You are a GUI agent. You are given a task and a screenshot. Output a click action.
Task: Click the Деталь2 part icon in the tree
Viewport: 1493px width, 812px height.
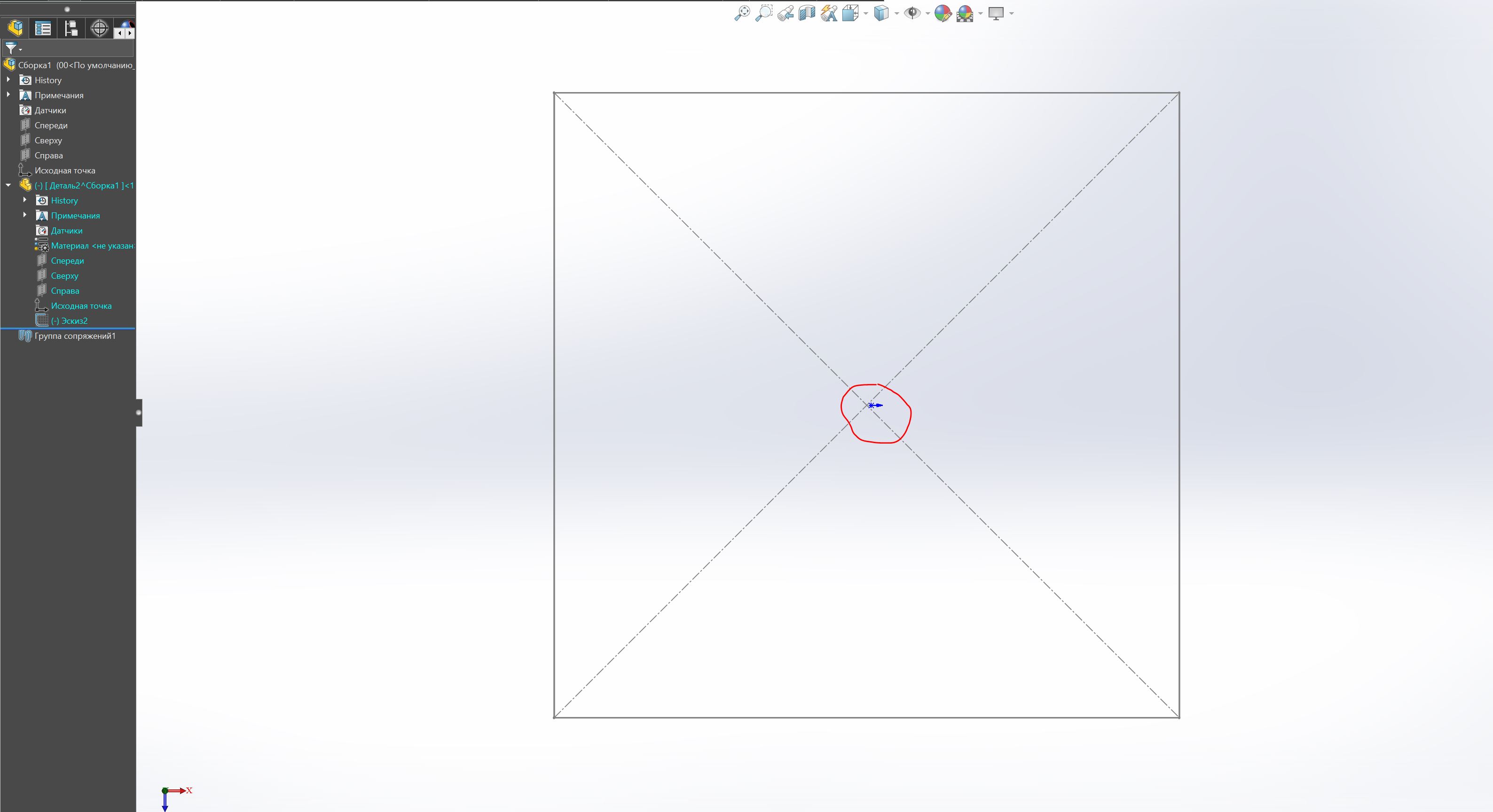25,185
